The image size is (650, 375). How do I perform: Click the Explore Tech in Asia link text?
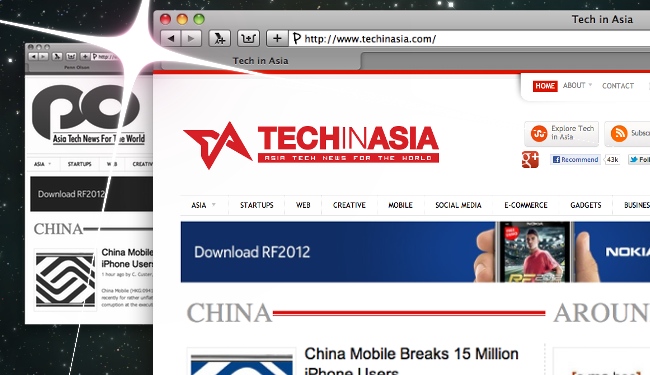(572, 133)
